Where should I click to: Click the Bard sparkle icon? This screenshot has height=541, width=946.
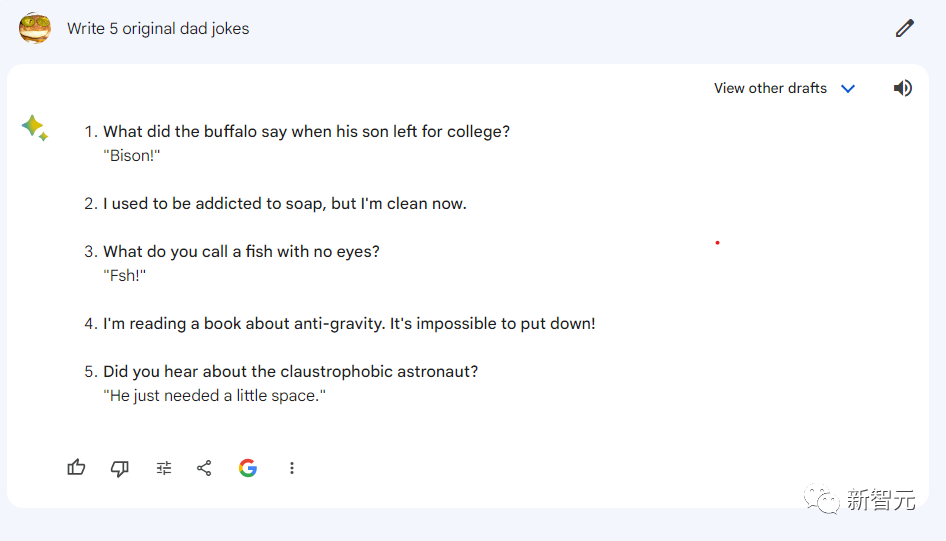[x=35, y=128]
